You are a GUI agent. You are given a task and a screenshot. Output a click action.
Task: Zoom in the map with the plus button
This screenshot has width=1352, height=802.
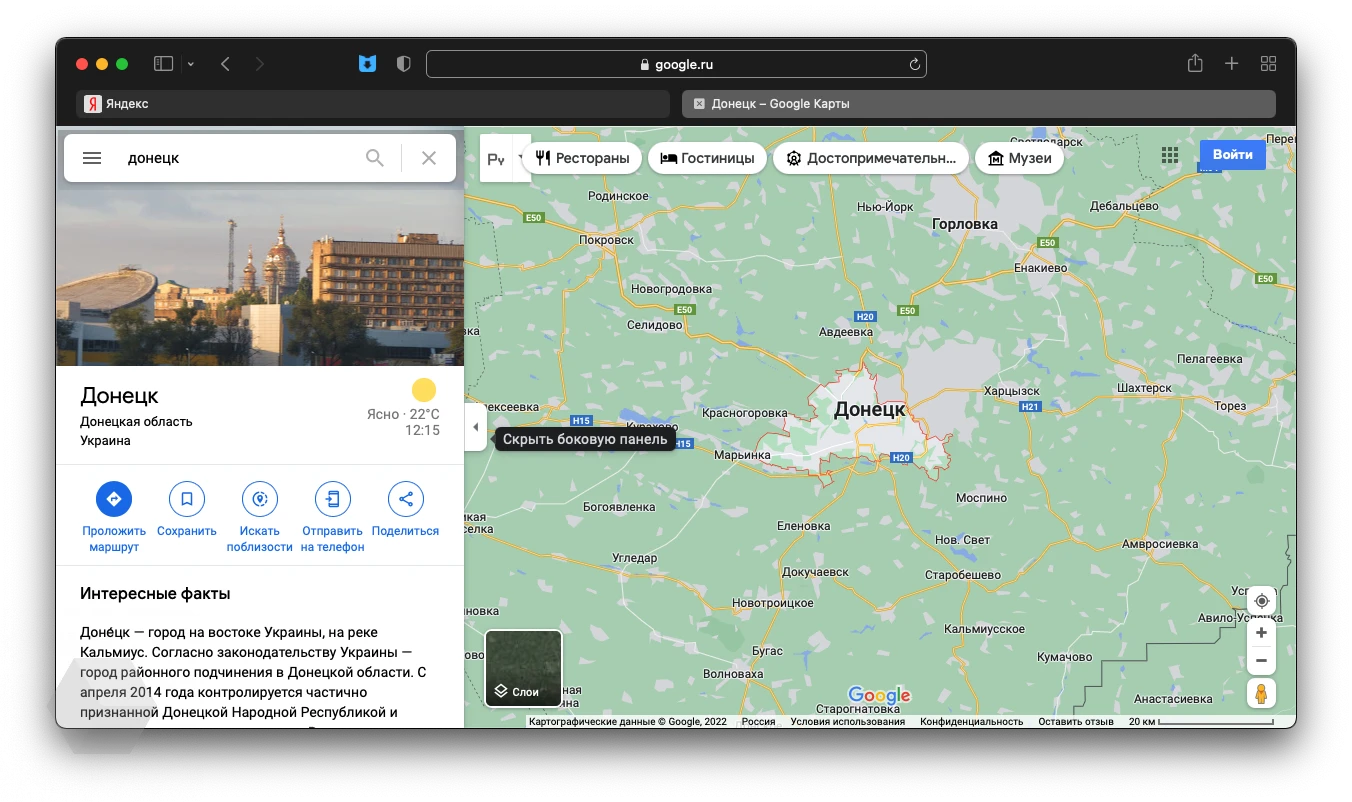(x=1261, y=633)
